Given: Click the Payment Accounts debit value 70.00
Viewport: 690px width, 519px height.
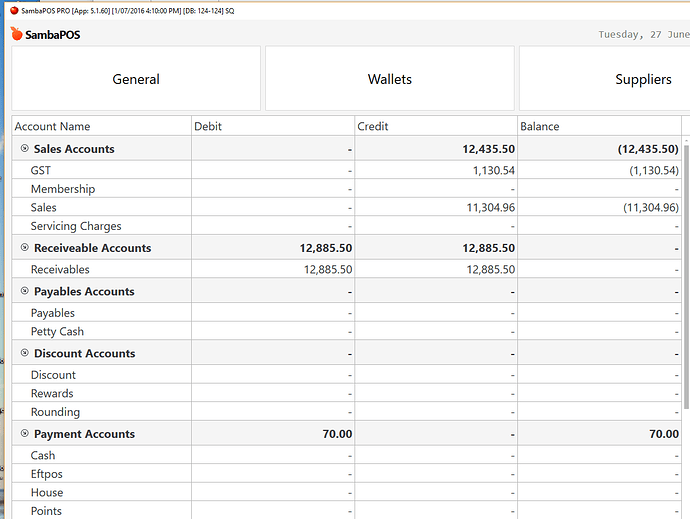Looking at the screenshot, I should tap(337, 434).
